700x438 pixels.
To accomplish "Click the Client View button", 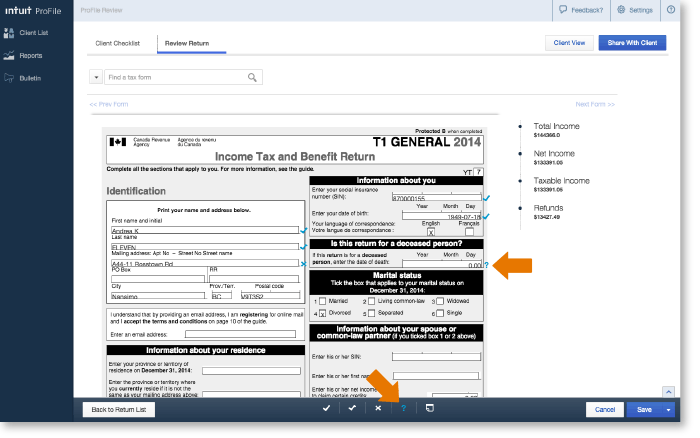I will (x=569, y=43).
